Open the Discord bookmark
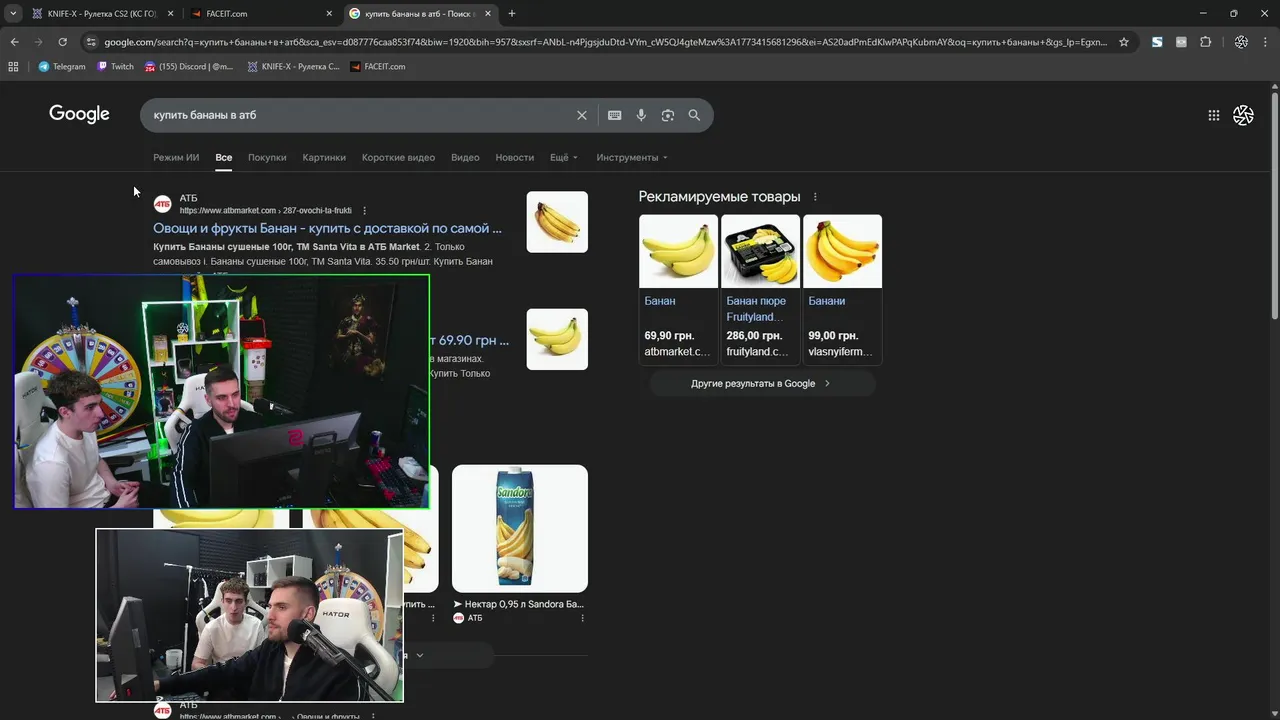The width and height of the screenshot is (1280, 720). (189, 66)
